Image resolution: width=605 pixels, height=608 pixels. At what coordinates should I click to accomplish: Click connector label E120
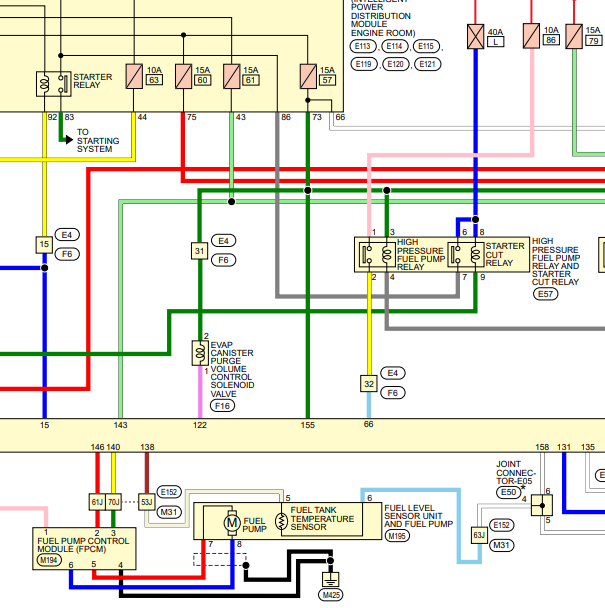pyautogui.click(x=396, y=64)
